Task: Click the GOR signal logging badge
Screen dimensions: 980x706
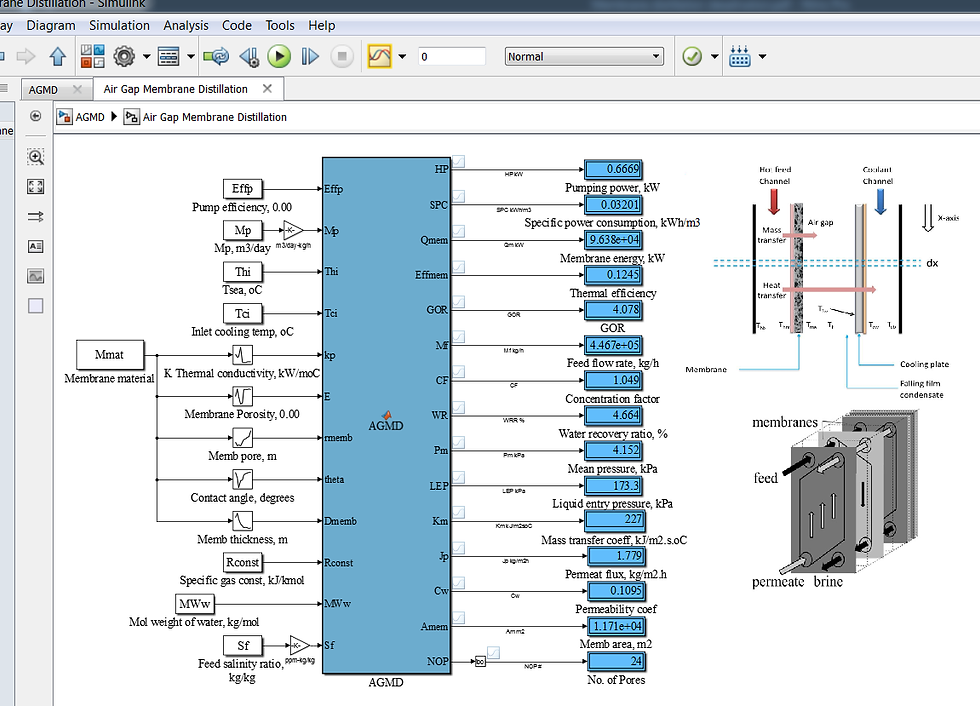Action: pyautogui.click(x=459, y=302)
